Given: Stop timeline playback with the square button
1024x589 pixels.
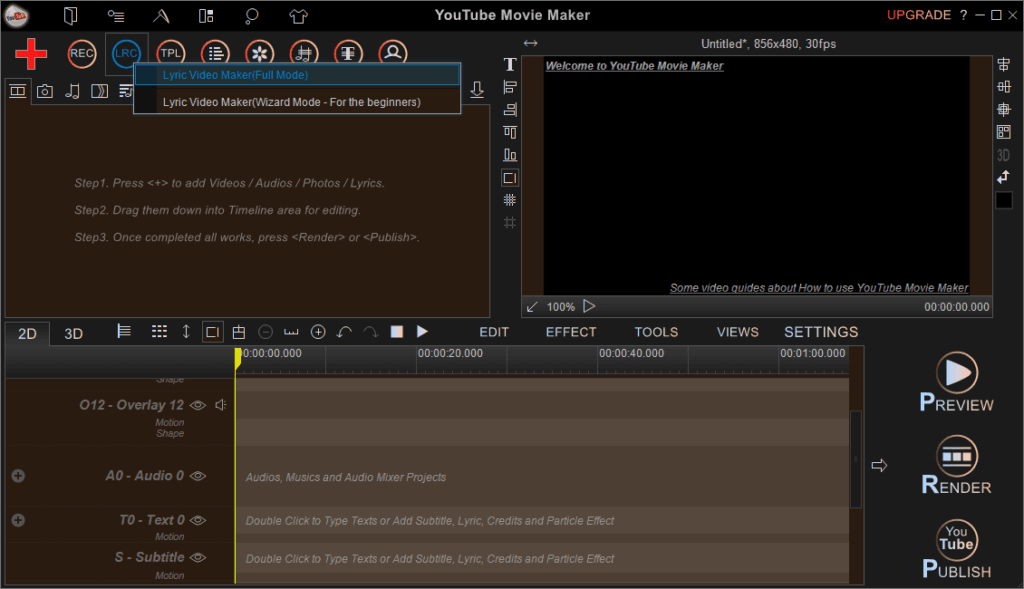Looking at the screenshot, I should pyautogui.click(x=396, y=332).
